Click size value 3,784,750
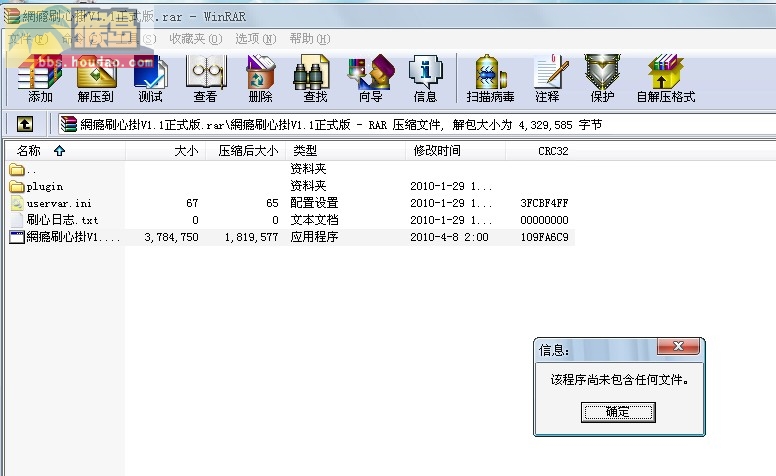776x476 pixels. [x=171, y=238]
